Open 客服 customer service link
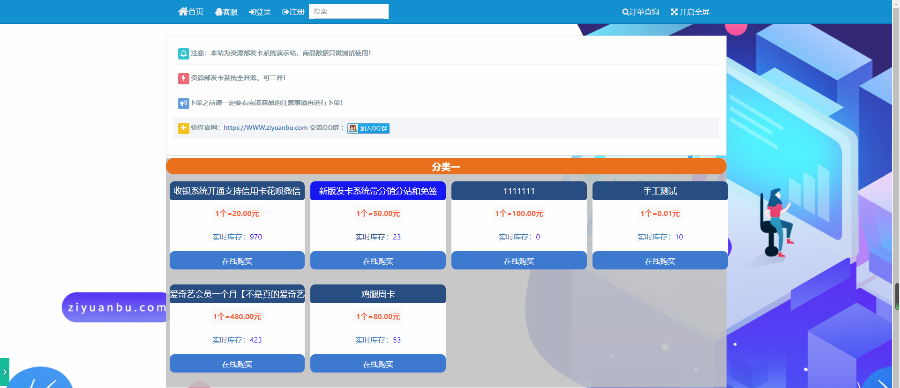Image resolution: width=900 pixels, height=388 pixels. click(x=226, y=11)
